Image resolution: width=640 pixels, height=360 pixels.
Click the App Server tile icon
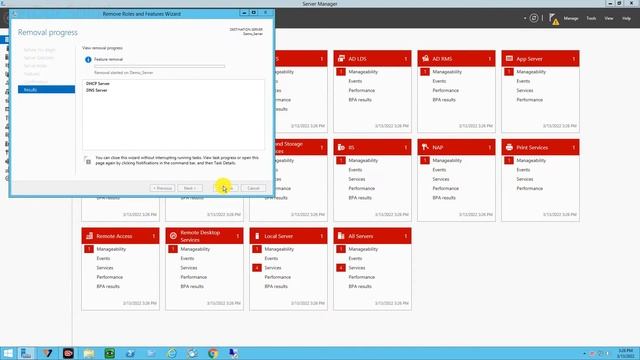509,59
